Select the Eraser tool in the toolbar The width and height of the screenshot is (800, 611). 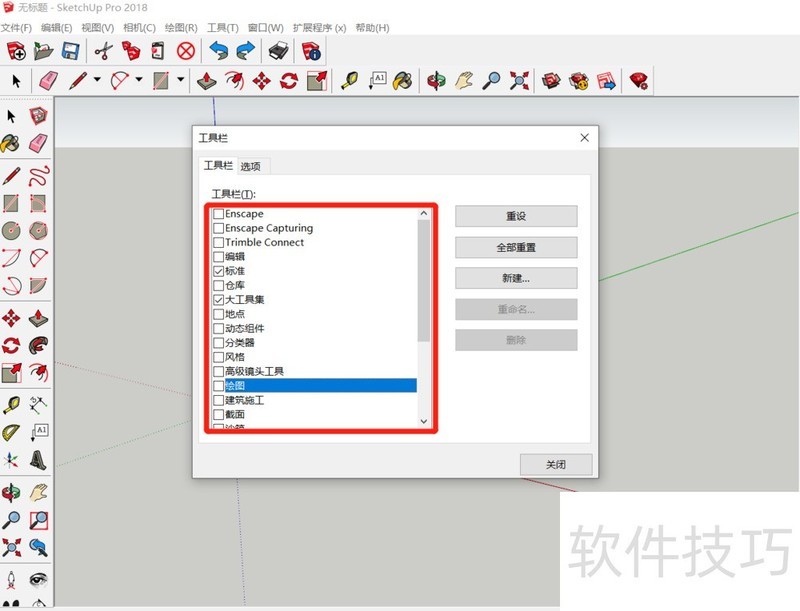tap(47, 80)
